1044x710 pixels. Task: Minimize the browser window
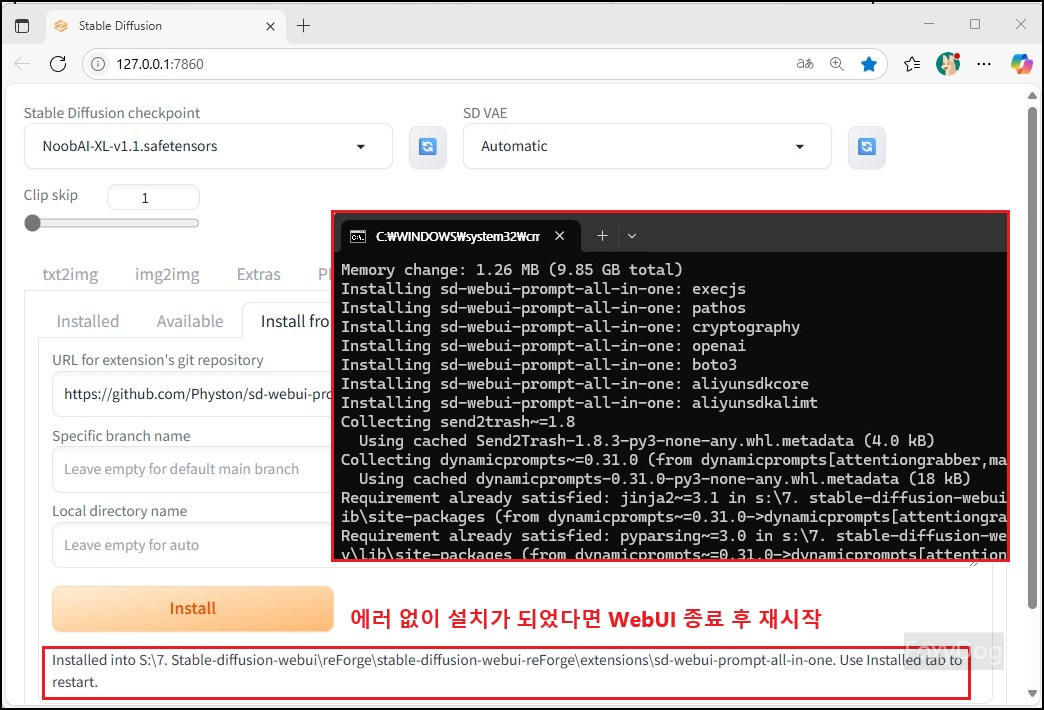click(929, 24)
